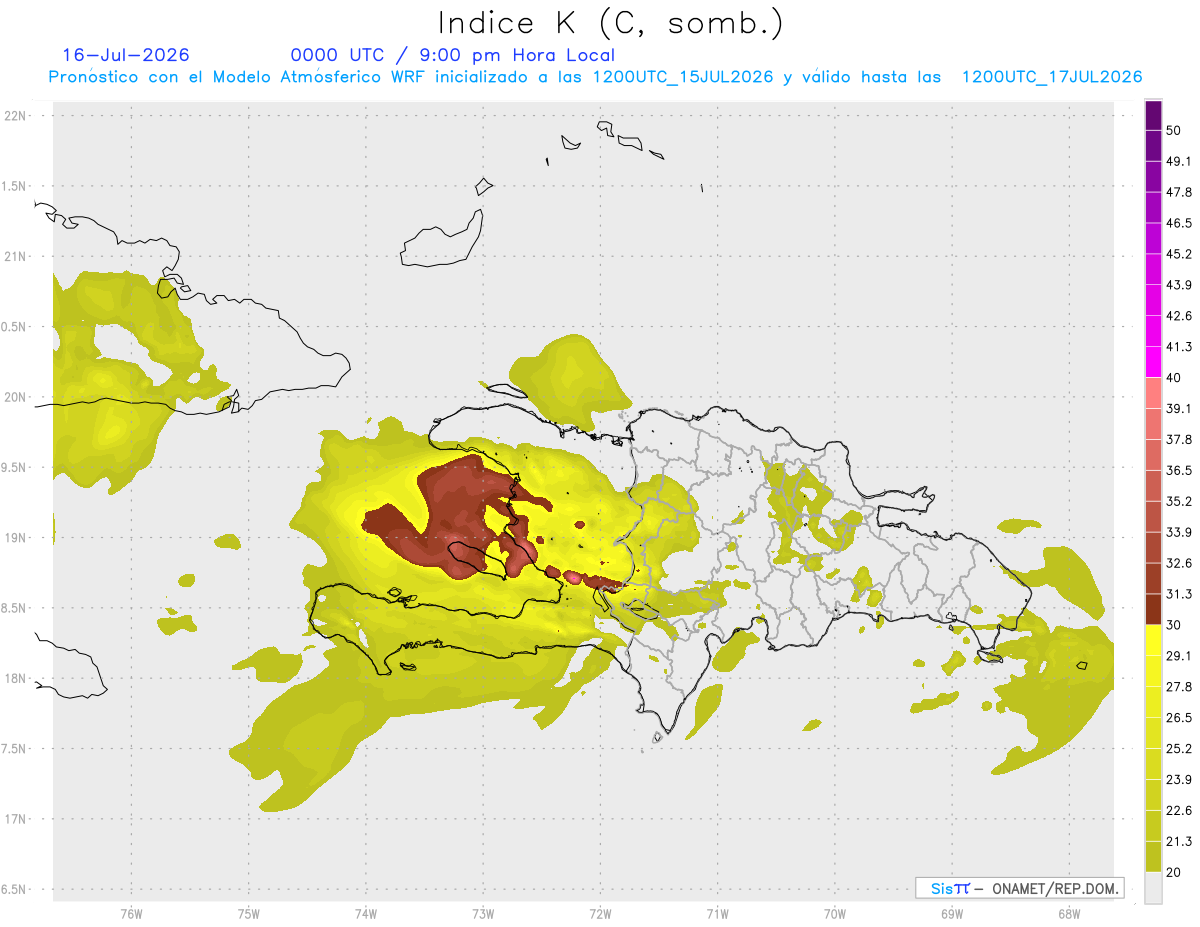Click the 21N latitude label
This screenshot has width=1200, height=927.
tap(17, 256)
